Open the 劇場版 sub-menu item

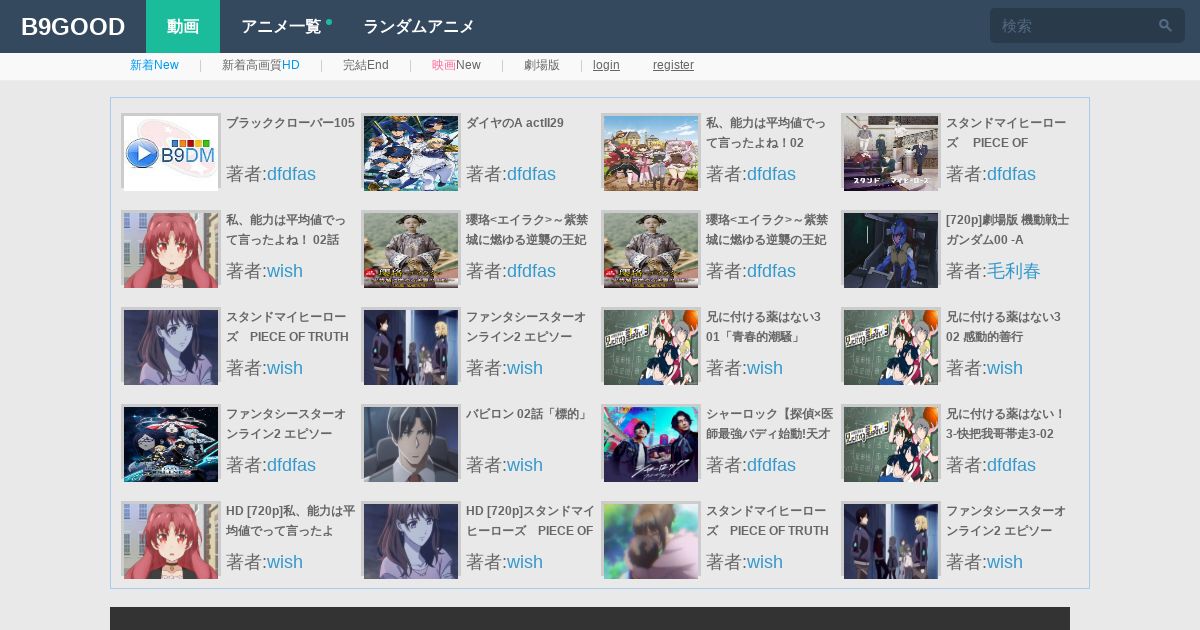coord(542,65)
